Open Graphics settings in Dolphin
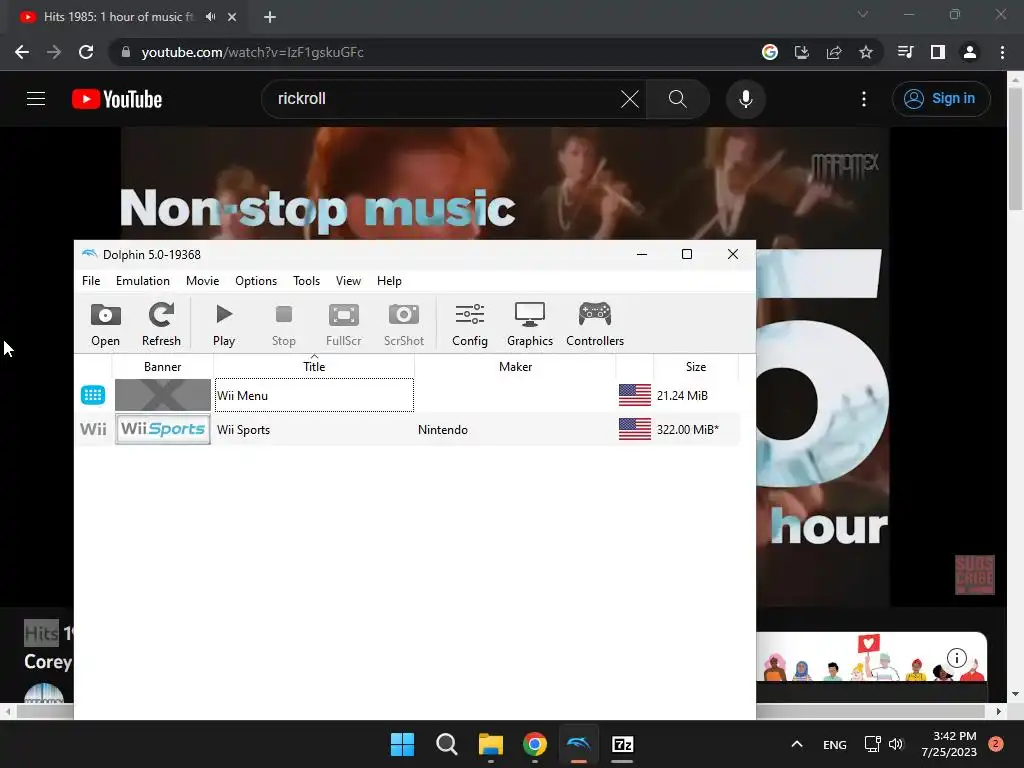The image size is (1024, 768). coord(530,325)
